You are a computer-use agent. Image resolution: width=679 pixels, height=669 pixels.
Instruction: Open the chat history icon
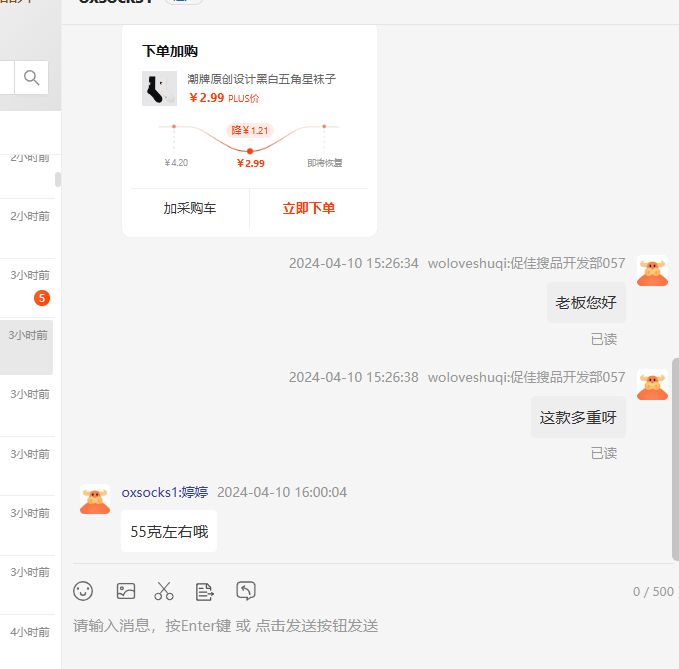click(x=246, y=591)
